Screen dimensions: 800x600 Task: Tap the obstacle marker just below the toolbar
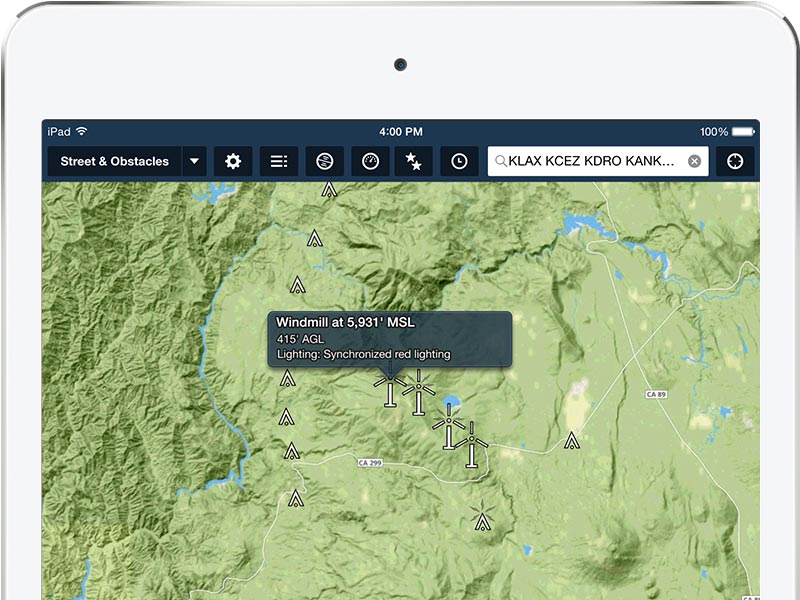[328, 189]
